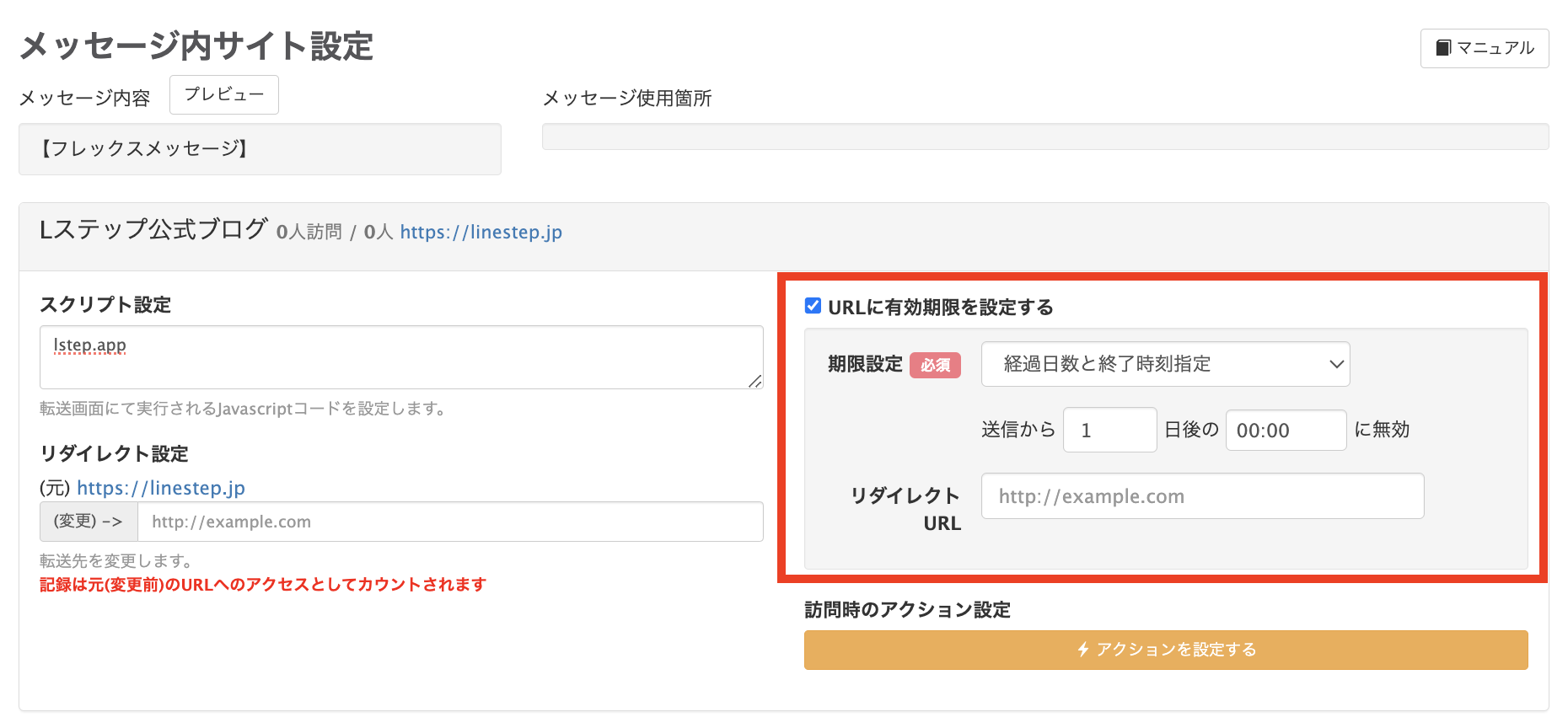Click the lightning bolt icon on action button
Viewport: 1568px width, 728px height.
1083,650
